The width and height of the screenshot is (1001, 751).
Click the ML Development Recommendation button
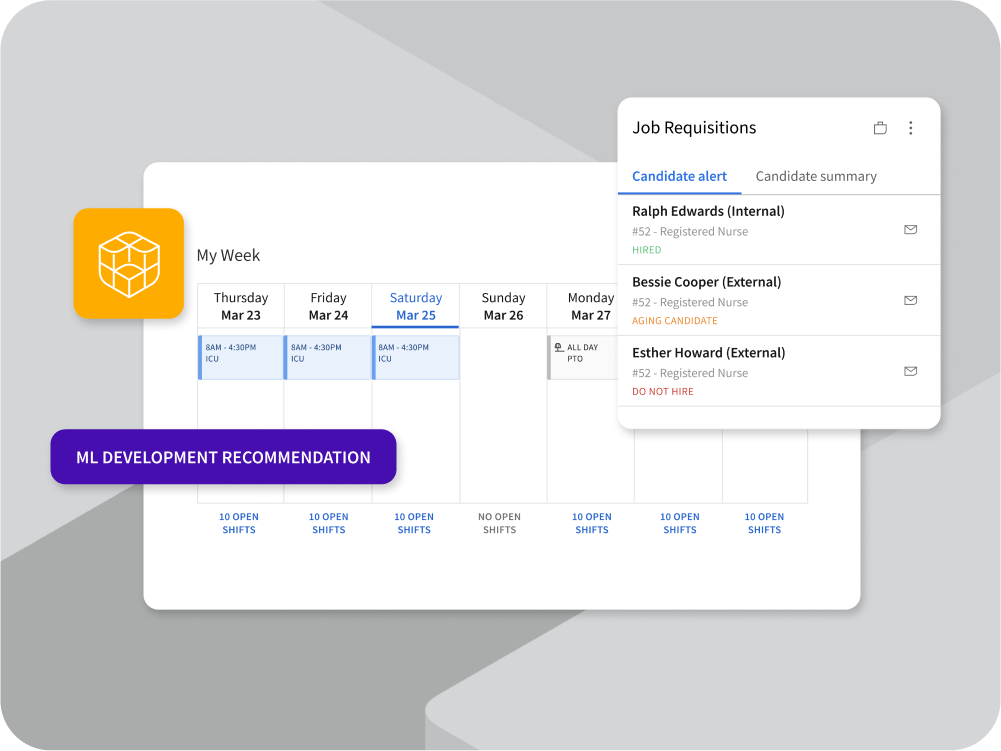click(x=223, y=457)
